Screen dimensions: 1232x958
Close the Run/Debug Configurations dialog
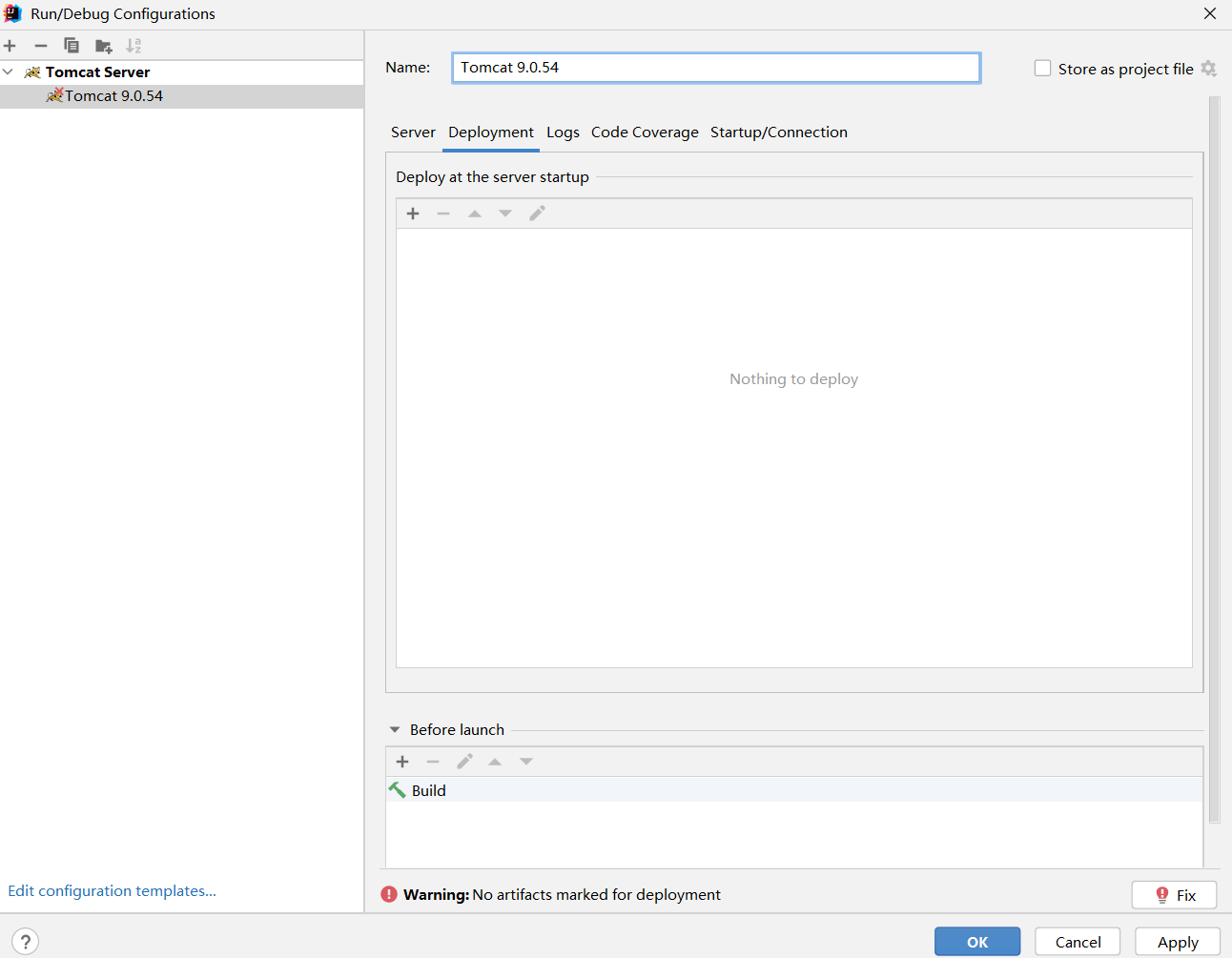(1209, 13)
